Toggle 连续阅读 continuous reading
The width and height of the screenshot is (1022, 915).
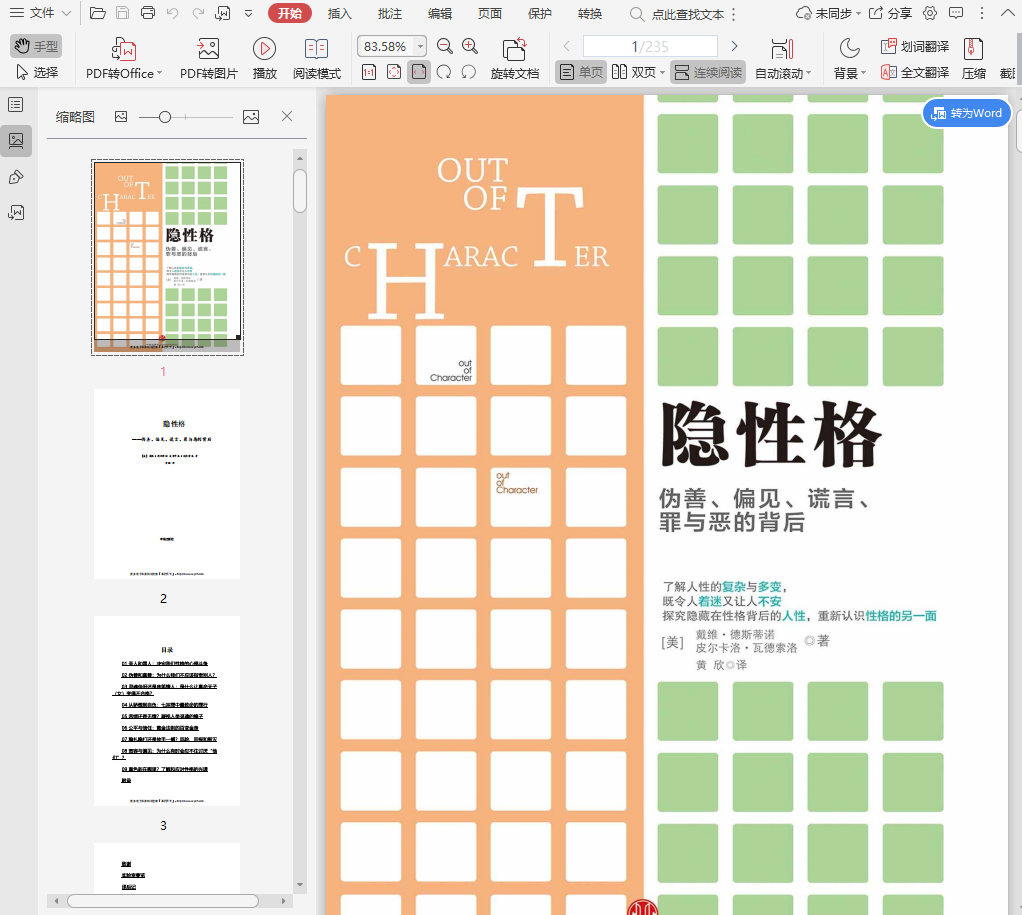(x=708, y=72)
